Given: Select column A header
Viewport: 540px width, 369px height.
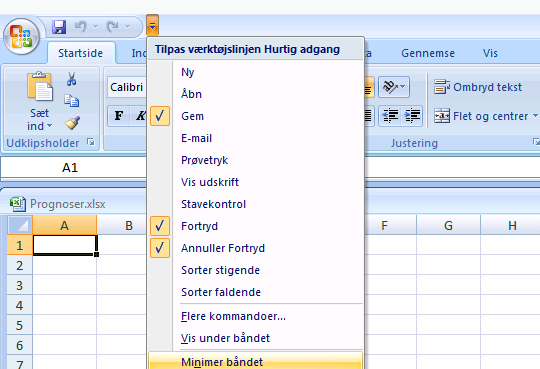Looking at the screenshot, I should point(65,225).
